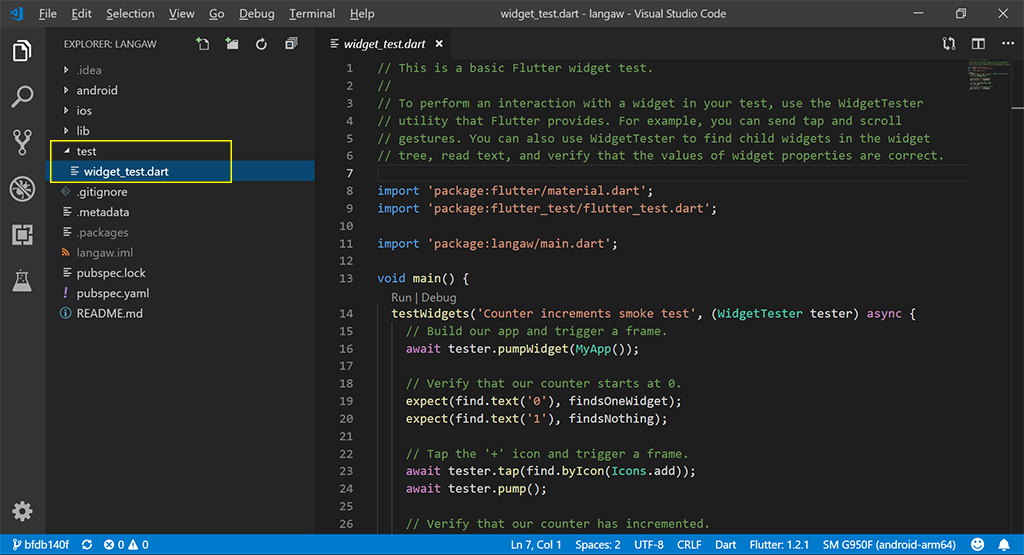
Task: Split the editor to the right
Action: click(x=978, y=44)
